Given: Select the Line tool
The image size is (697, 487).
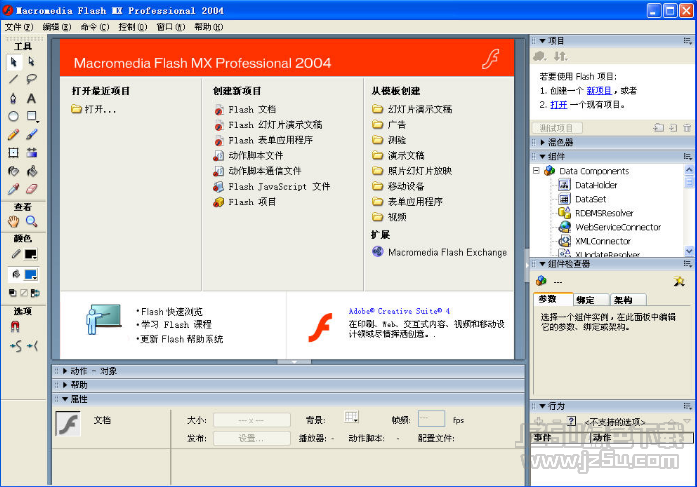Looking at the screenshot, I should pos(13,80).
